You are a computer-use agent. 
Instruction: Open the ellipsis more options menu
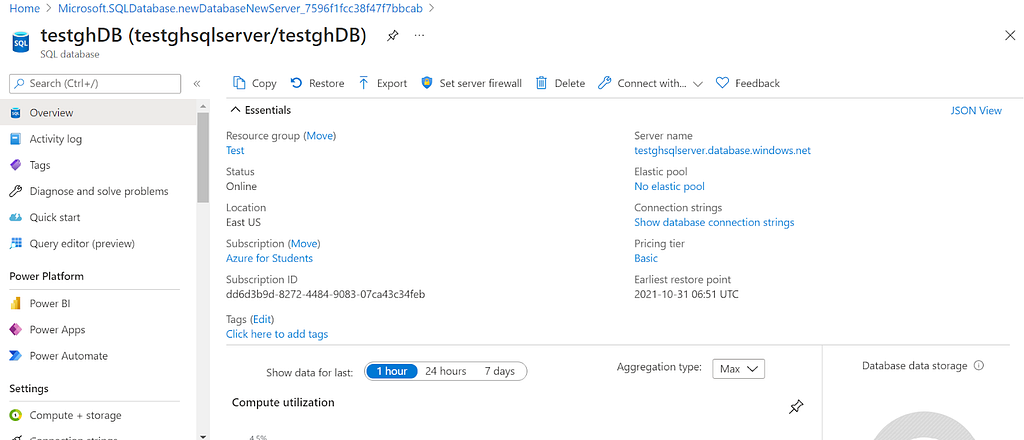(419, 35)
